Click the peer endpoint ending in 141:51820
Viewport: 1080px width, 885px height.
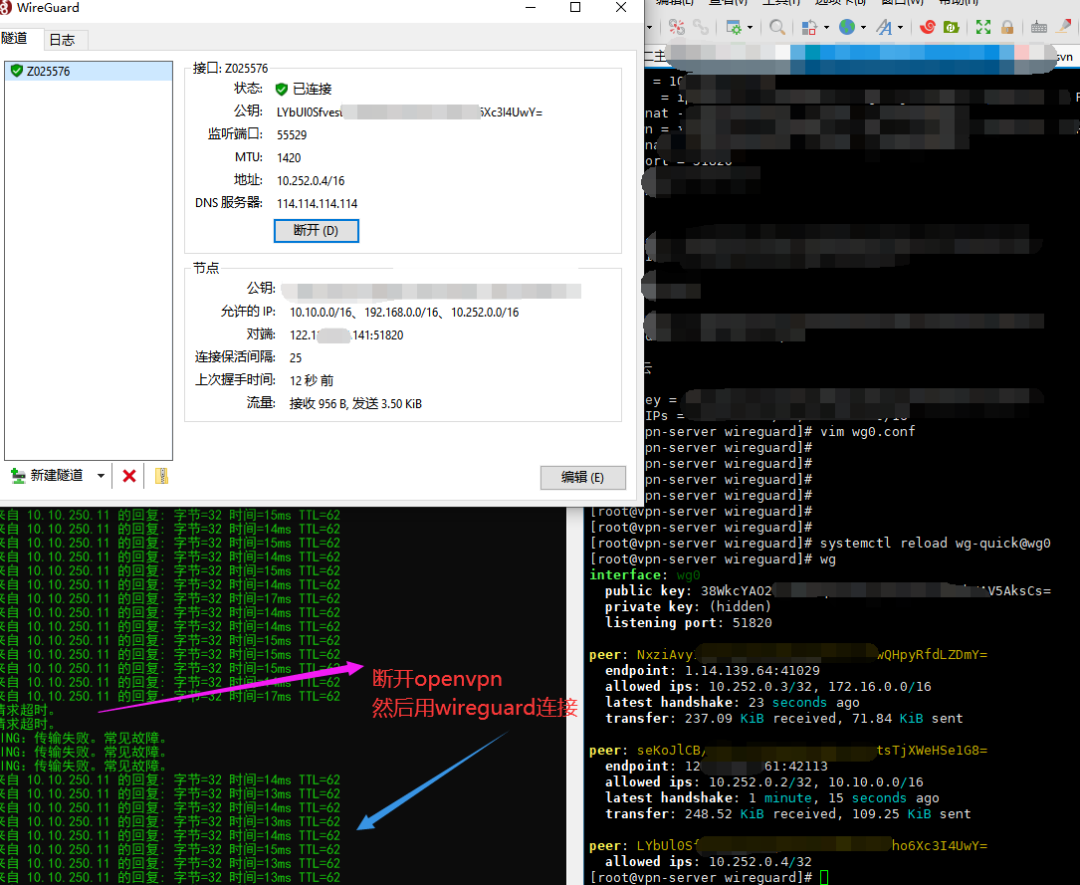click(x=346, y=335)
